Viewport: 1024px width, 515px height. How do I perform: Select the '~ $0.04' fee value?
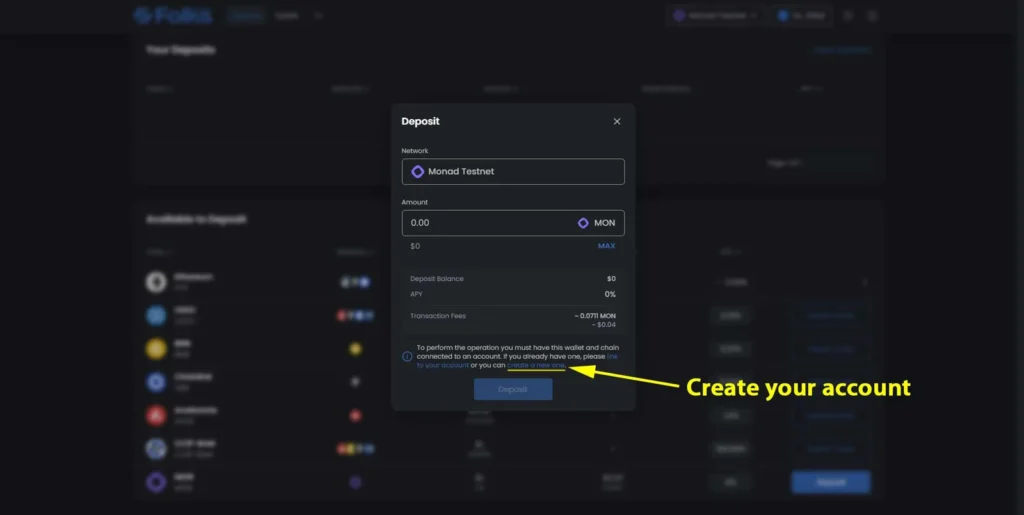point(603,324)
